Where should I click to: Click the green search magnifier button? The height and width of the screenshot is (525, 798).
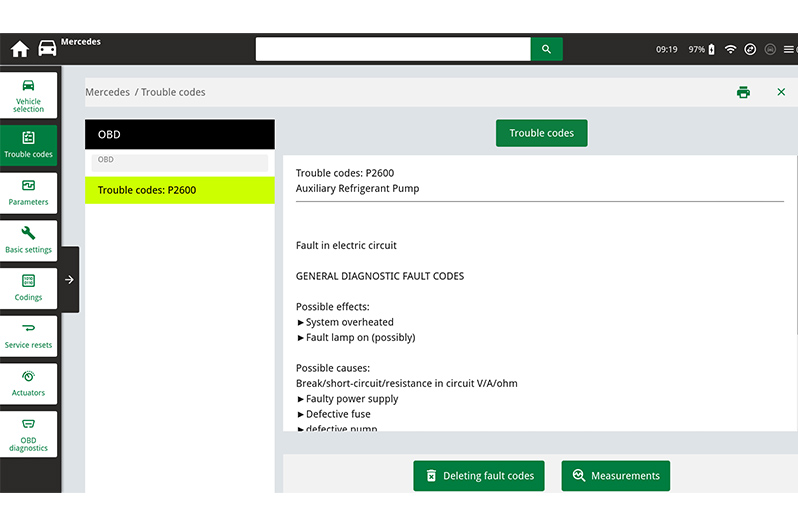546,49
